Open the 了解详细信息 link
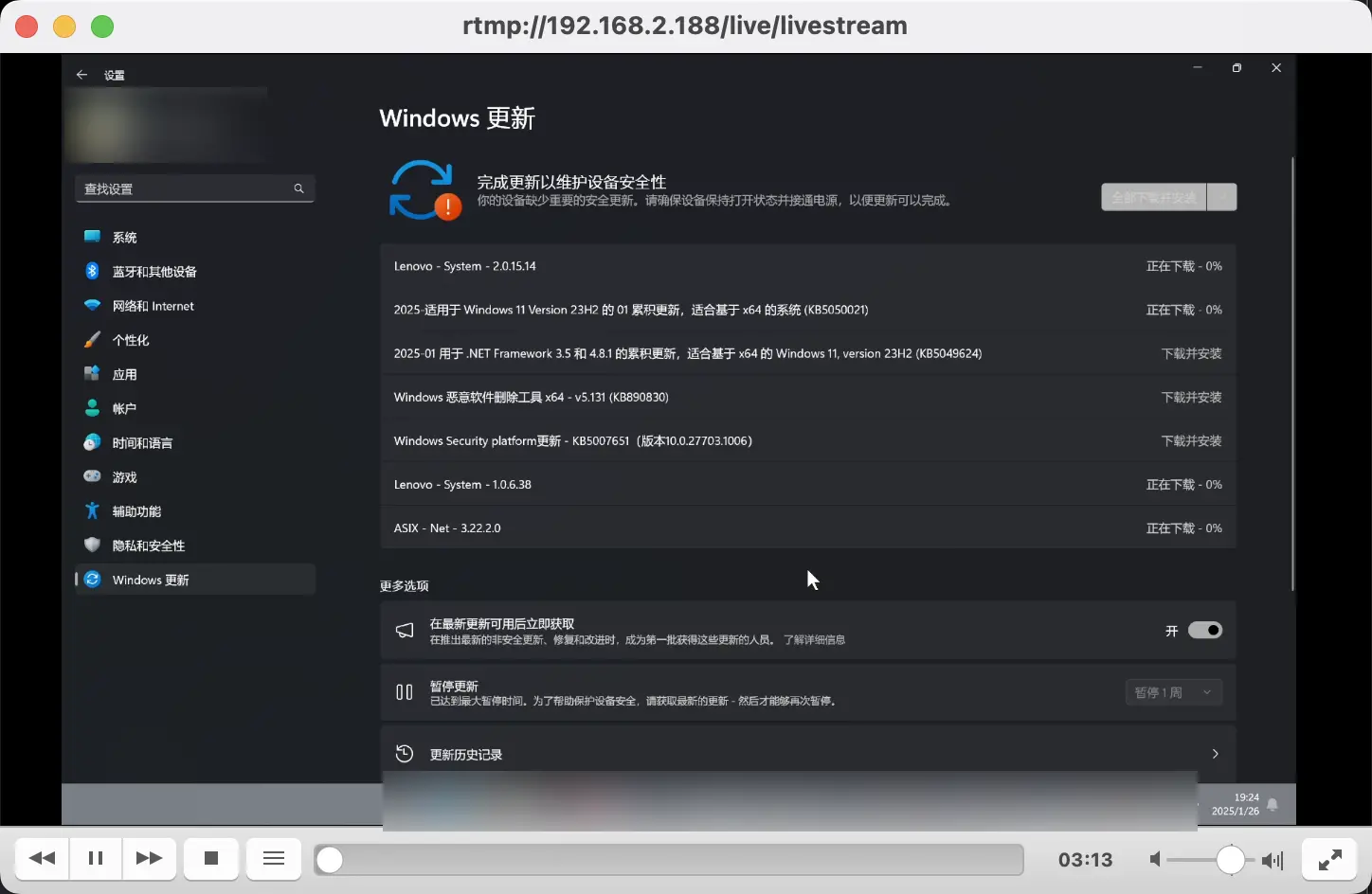 click(x=814, y=640)
